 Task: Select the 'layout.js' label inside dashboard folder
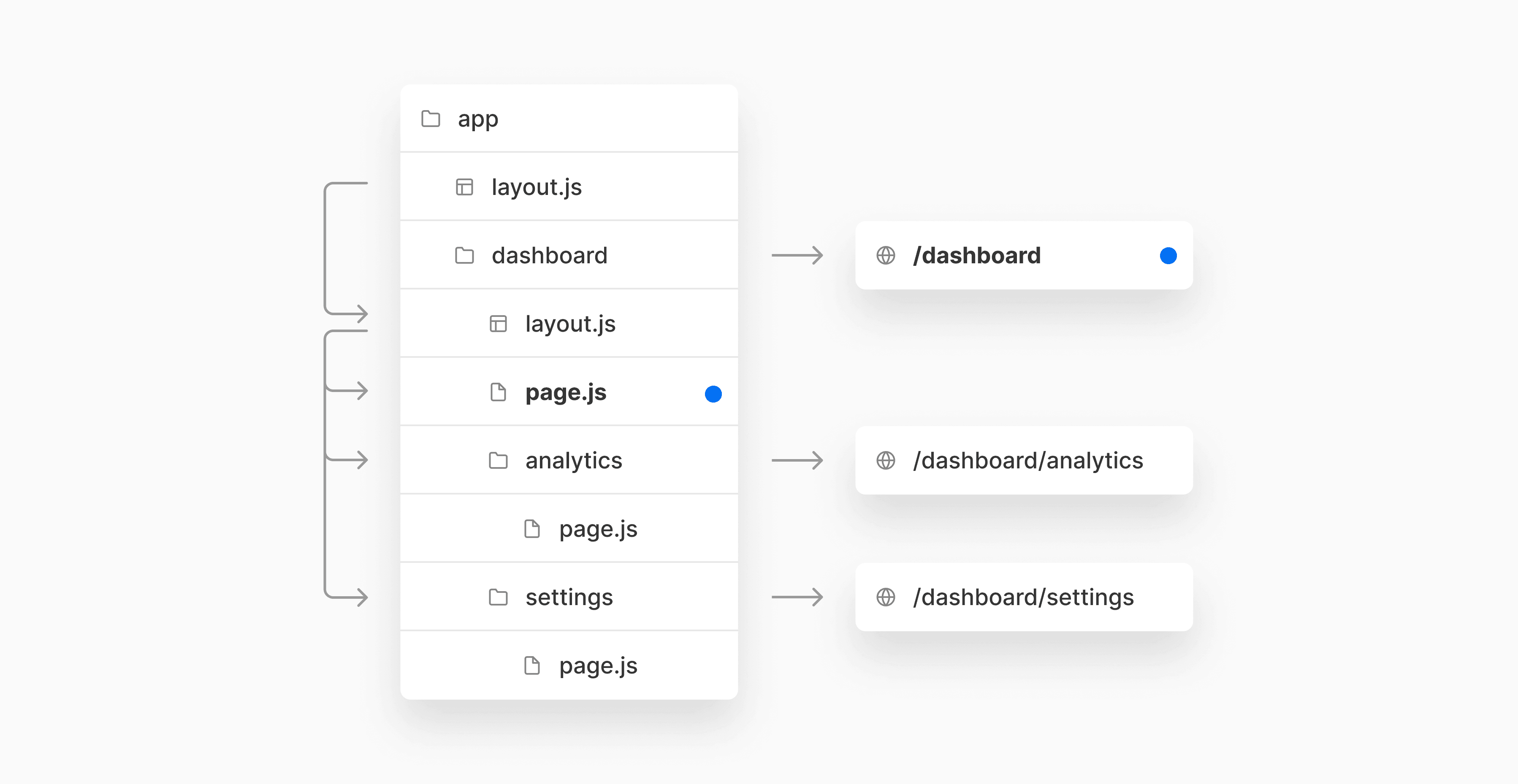570,324
